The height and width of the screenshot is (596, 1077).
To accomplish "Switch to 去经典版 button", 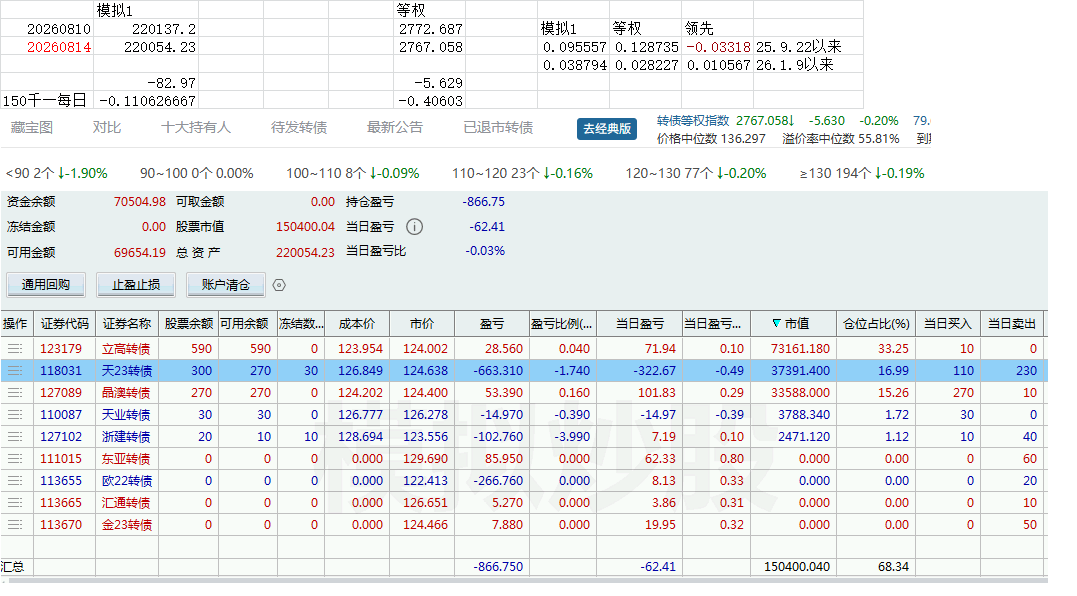I will click(606, 128).
